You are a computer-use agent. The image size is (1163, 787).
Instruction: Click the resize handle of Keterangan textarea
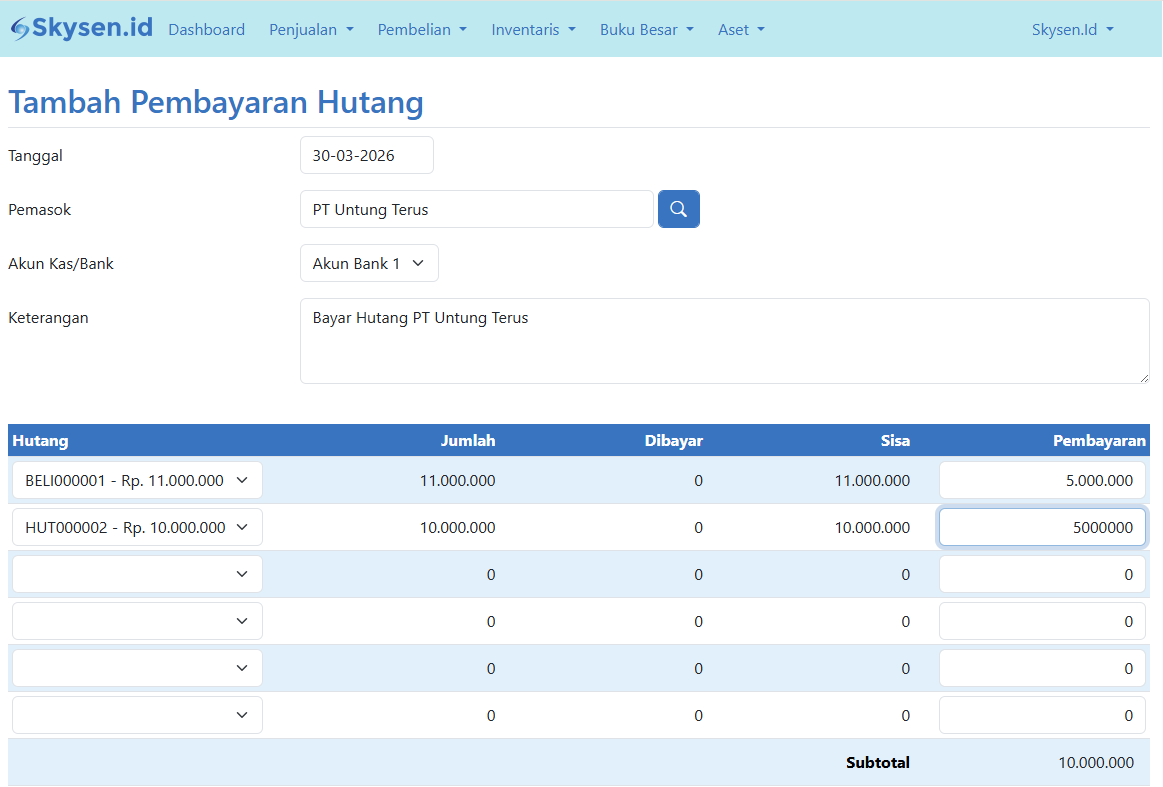[x=1144, y=378]
